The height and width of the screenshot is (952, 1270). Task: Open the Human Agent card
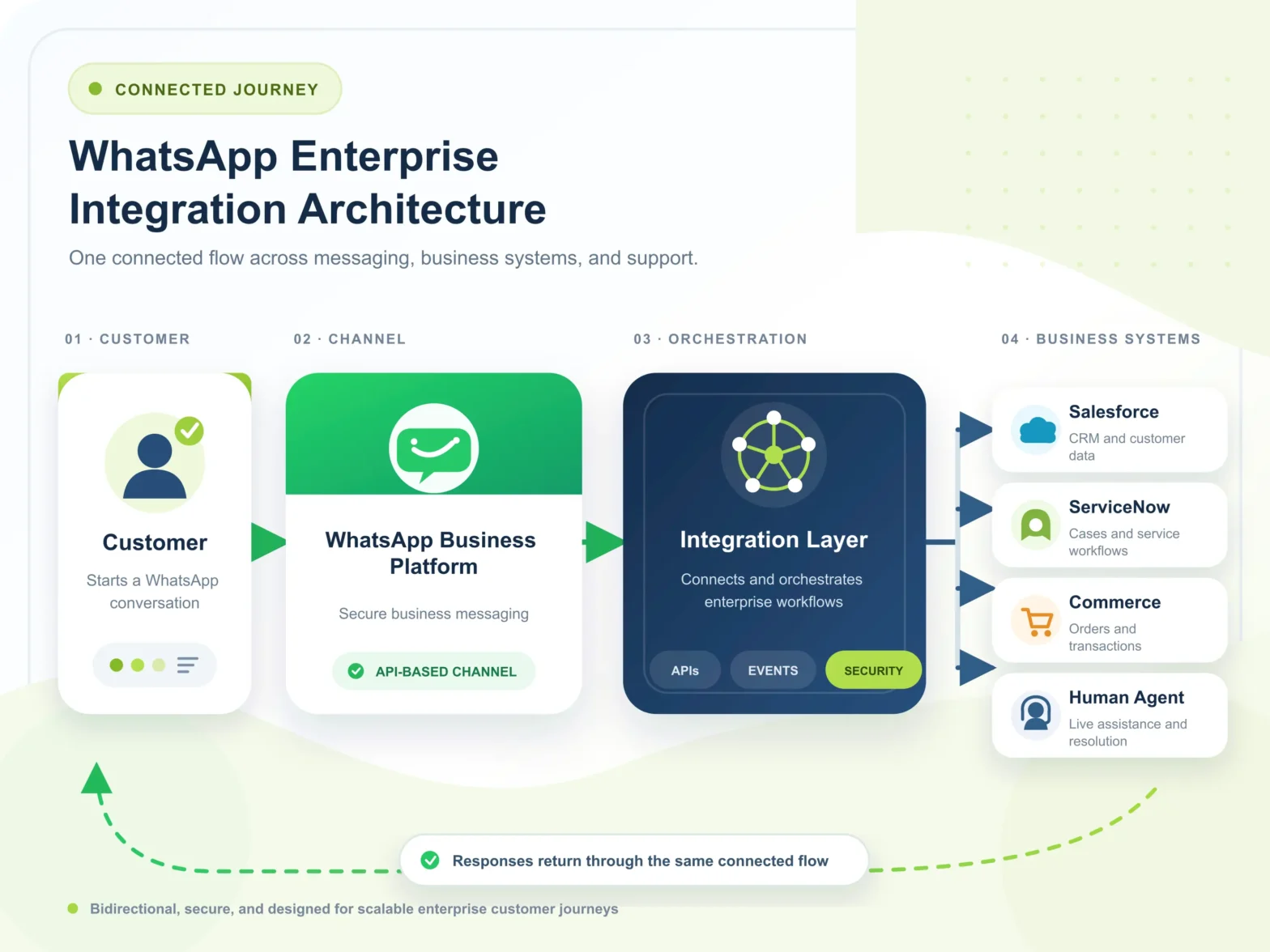point(1110,715)
